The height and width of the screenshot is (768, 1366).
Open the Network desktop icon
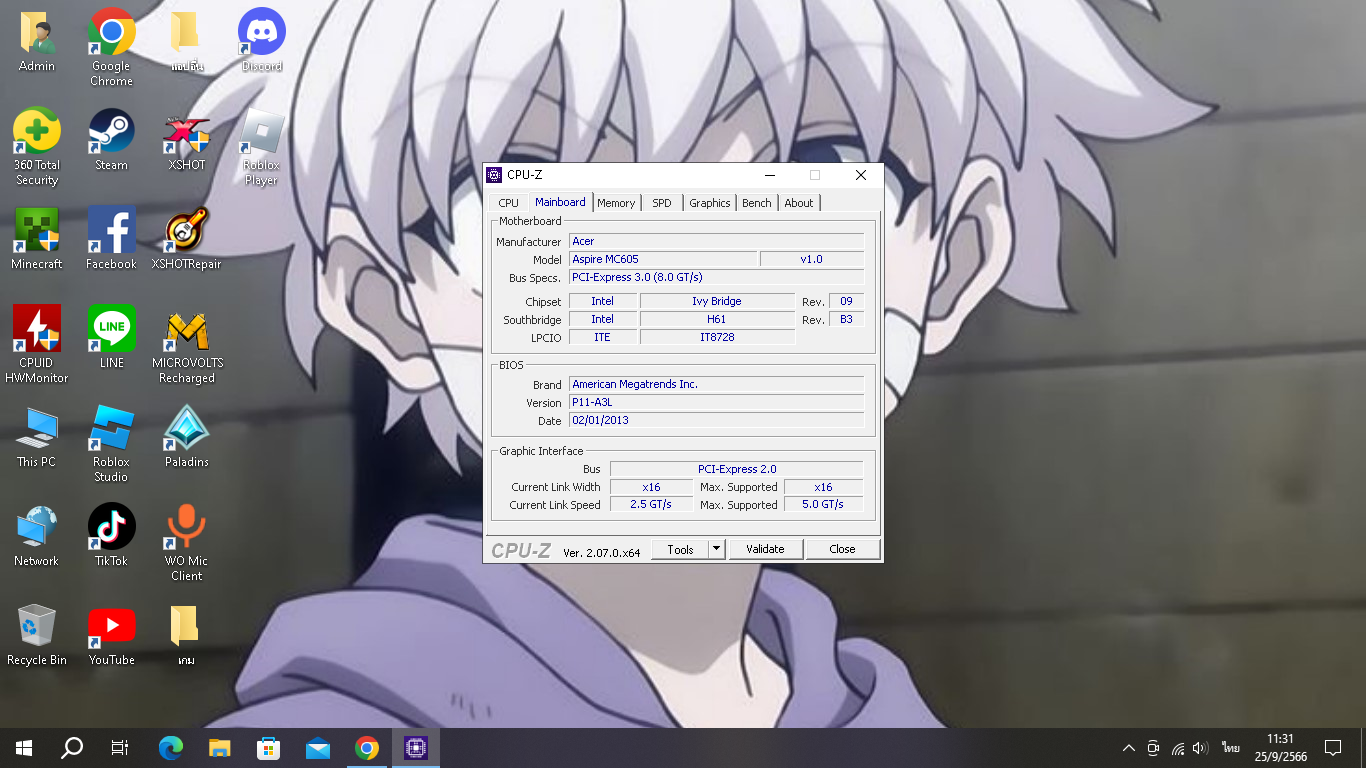coord(37,536)
